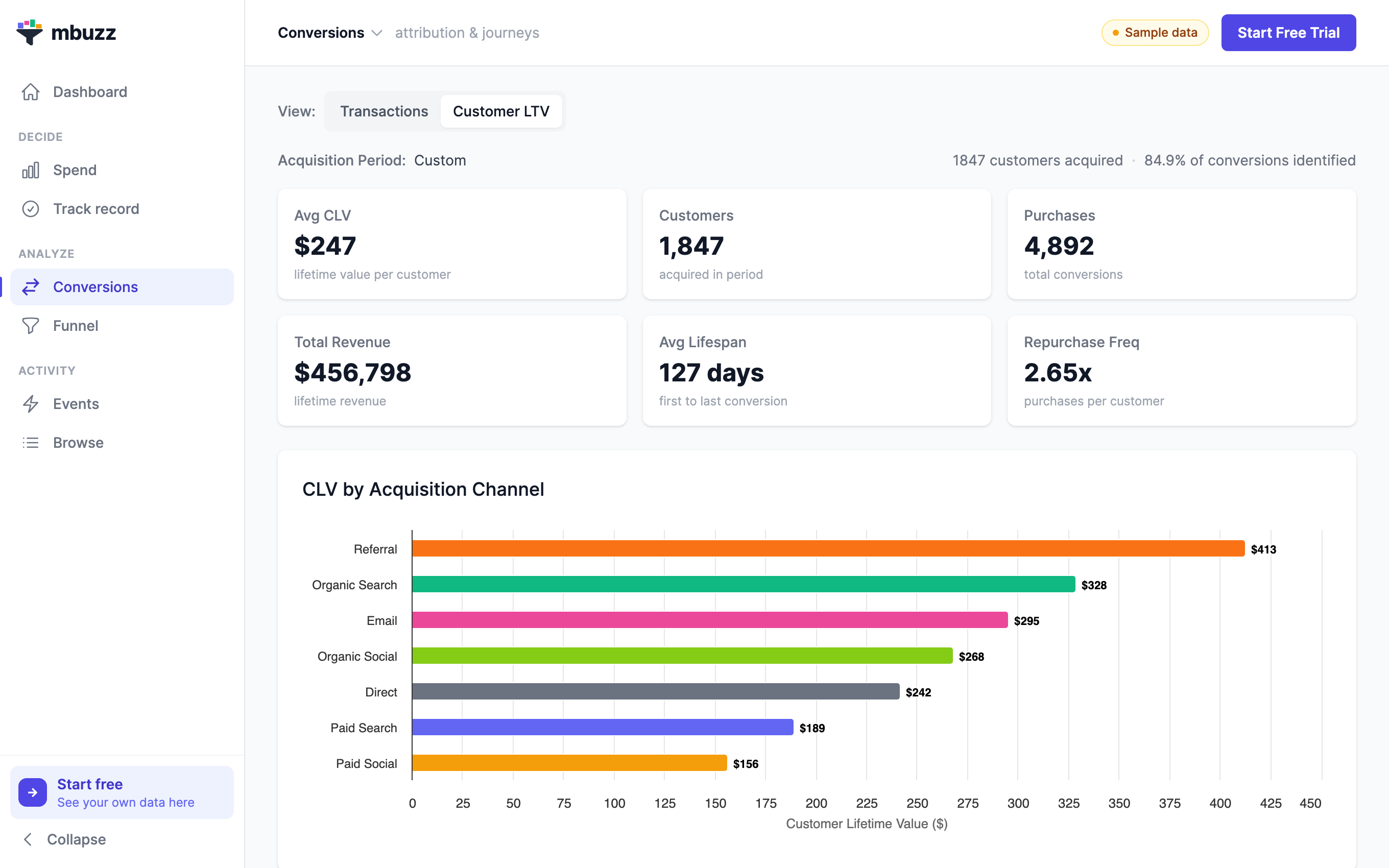
Task: Open the Dashboard page
Action: point(122,92)
